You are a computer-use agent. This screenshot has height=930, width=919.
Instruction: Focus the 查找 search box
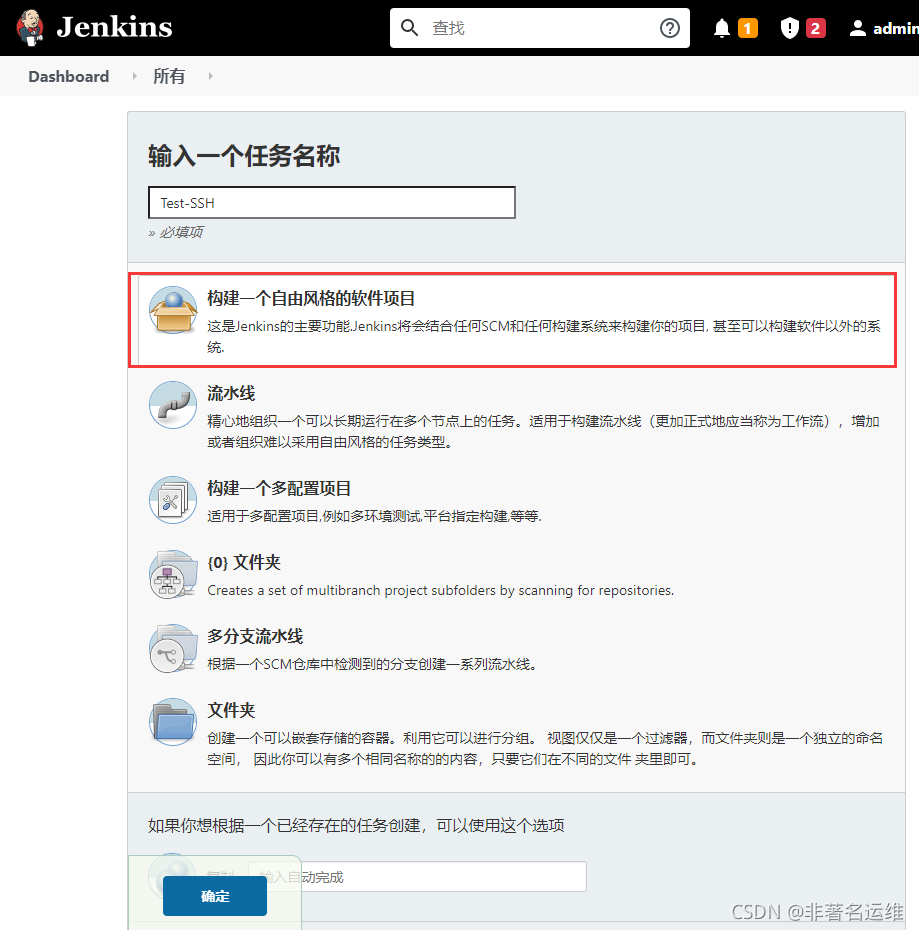point(539,28)
